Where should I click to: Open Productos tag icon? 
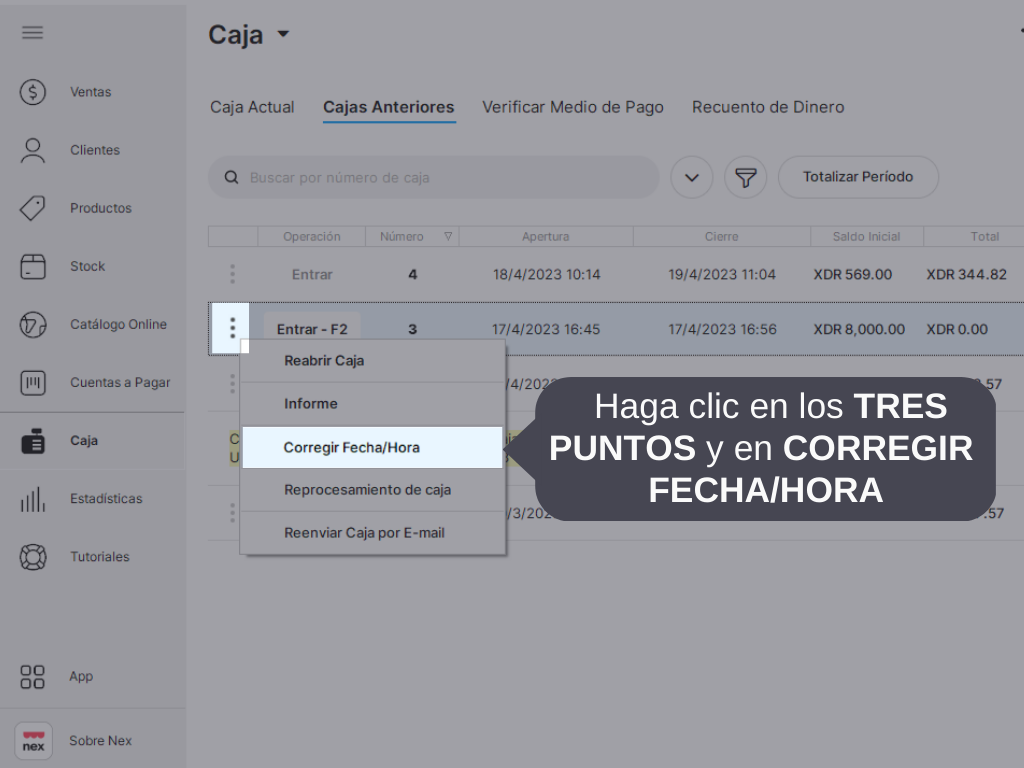33,208
